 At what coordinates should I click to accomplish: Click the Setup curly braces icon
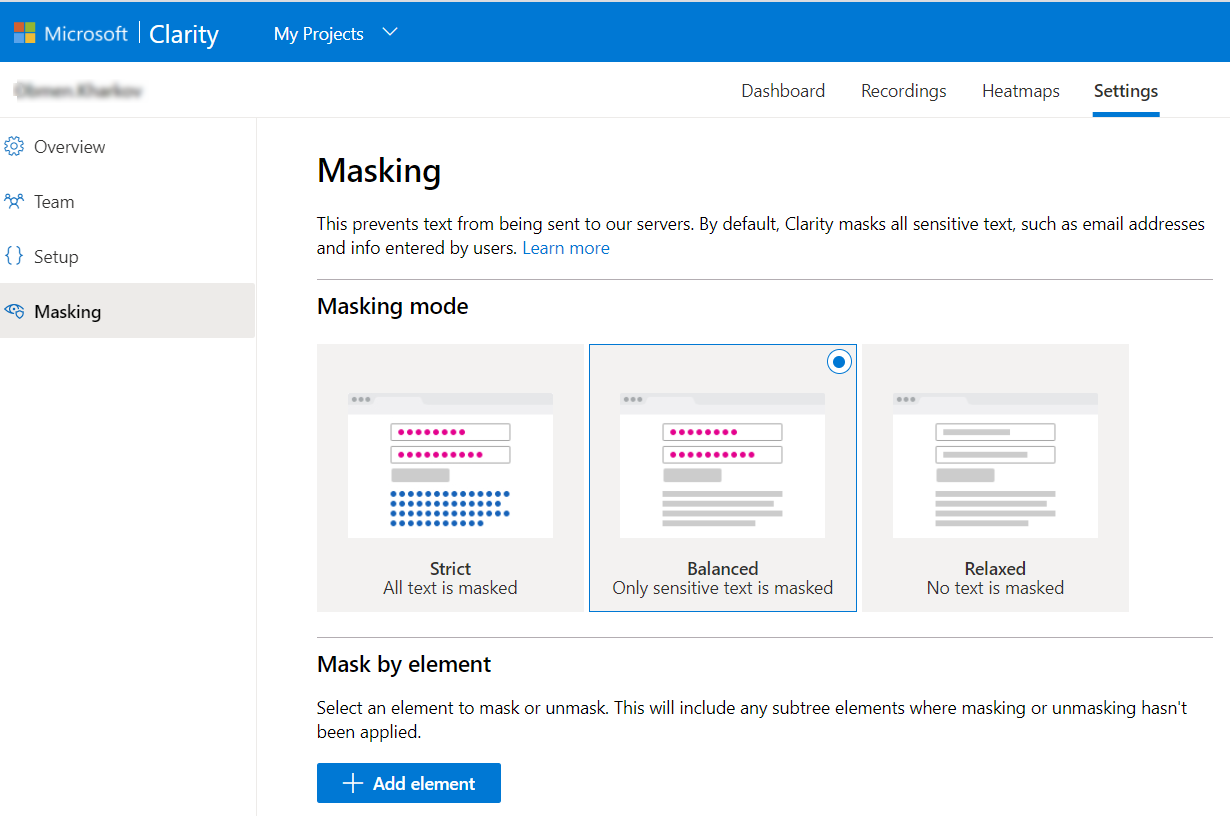tap(14, 256)
